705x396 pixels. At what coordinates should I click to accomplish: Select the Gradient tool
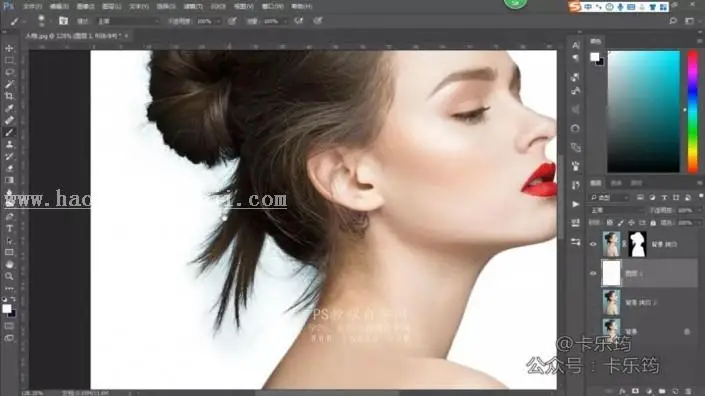tap(9, 180)
